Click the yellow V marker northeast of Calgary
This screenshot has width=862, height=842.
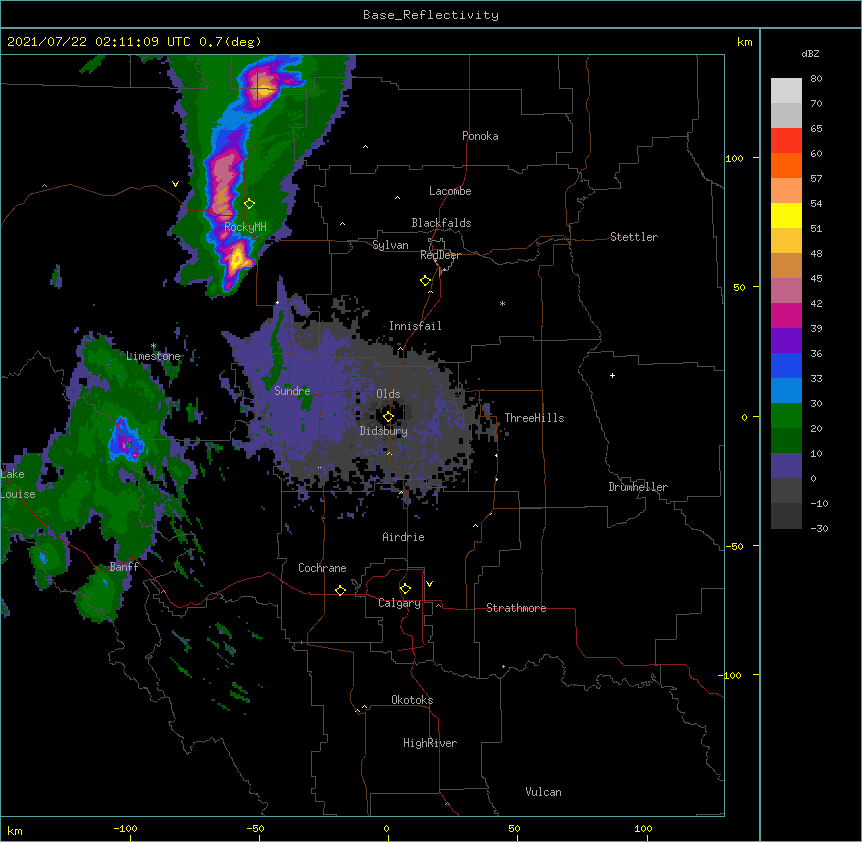429,584
